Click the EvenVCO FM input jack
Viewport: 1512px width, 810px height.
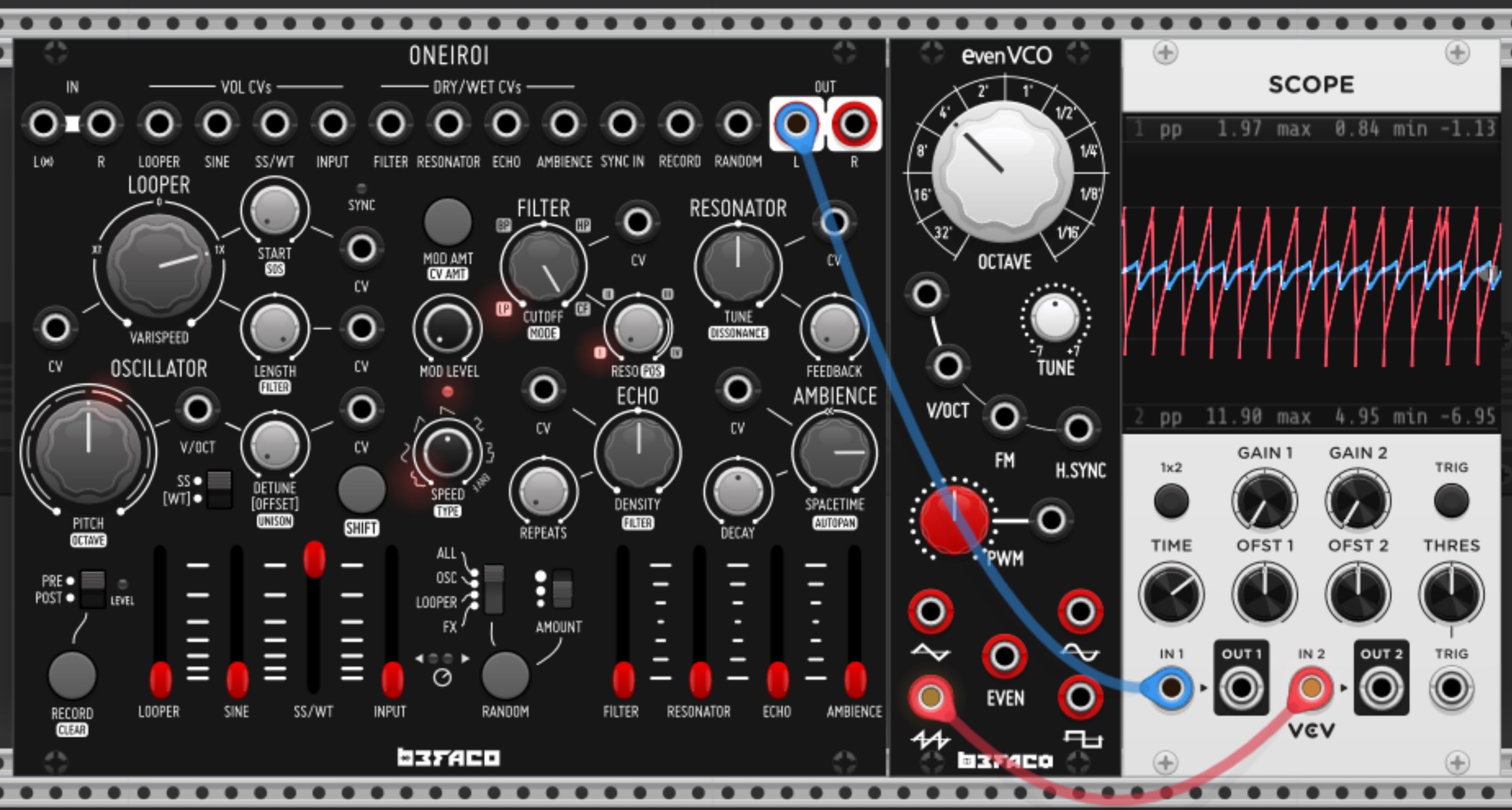click(1004, 416)
